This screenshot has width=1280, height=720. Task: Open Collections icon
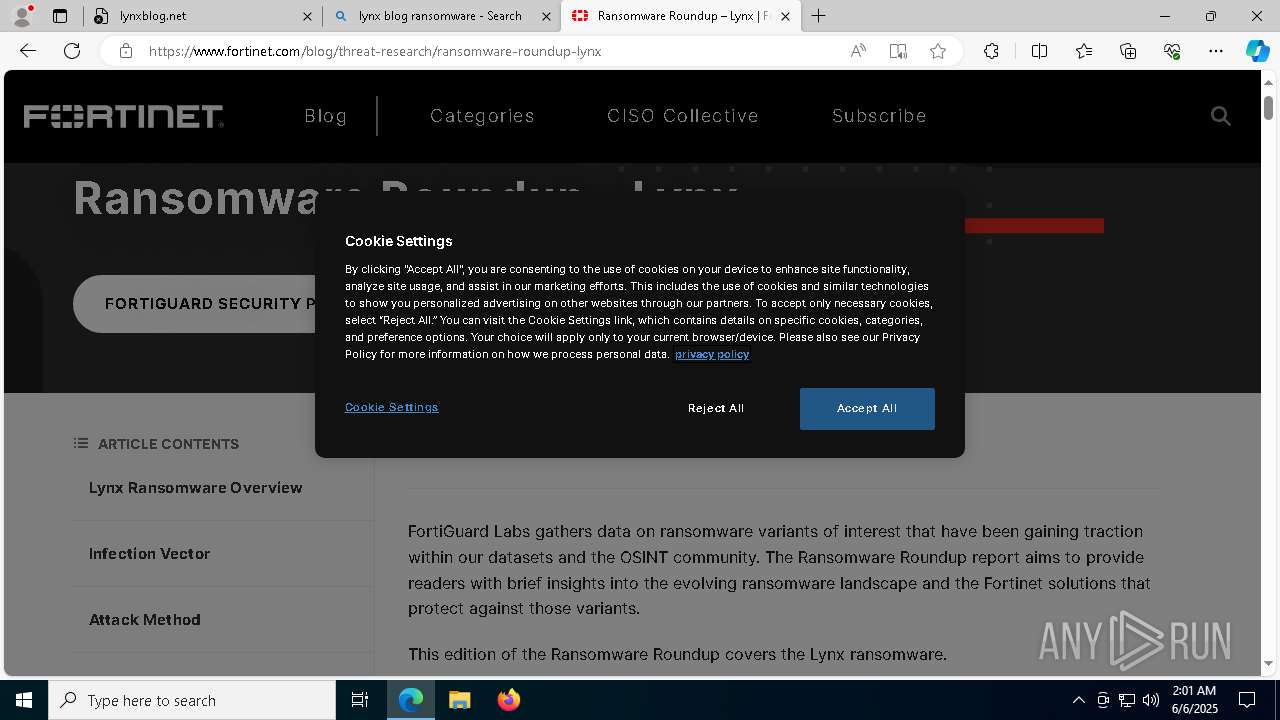[x=1128, y=51]
